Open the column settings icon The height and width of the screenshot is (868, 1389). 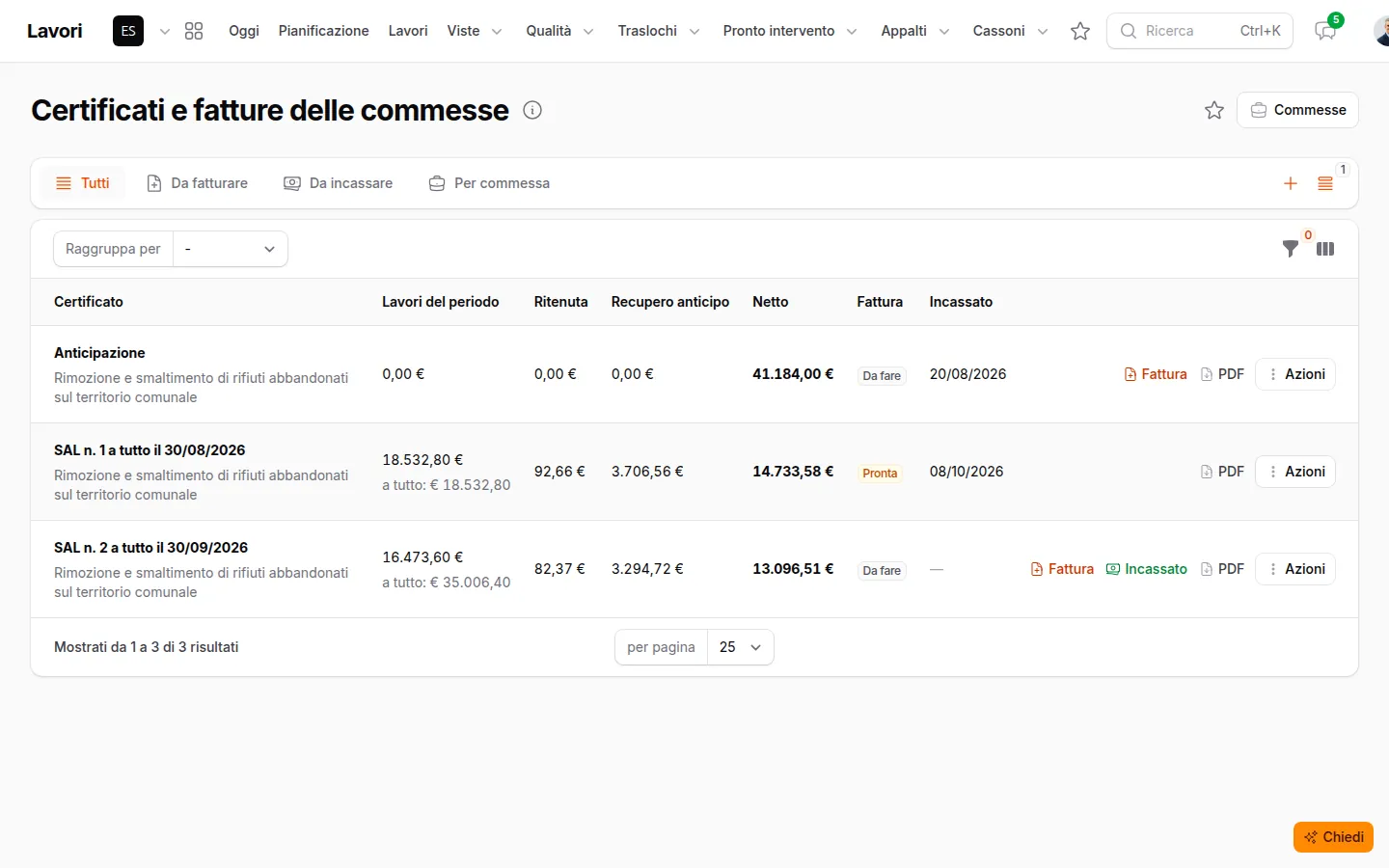pyautogui.click(x=1325, y=249)
